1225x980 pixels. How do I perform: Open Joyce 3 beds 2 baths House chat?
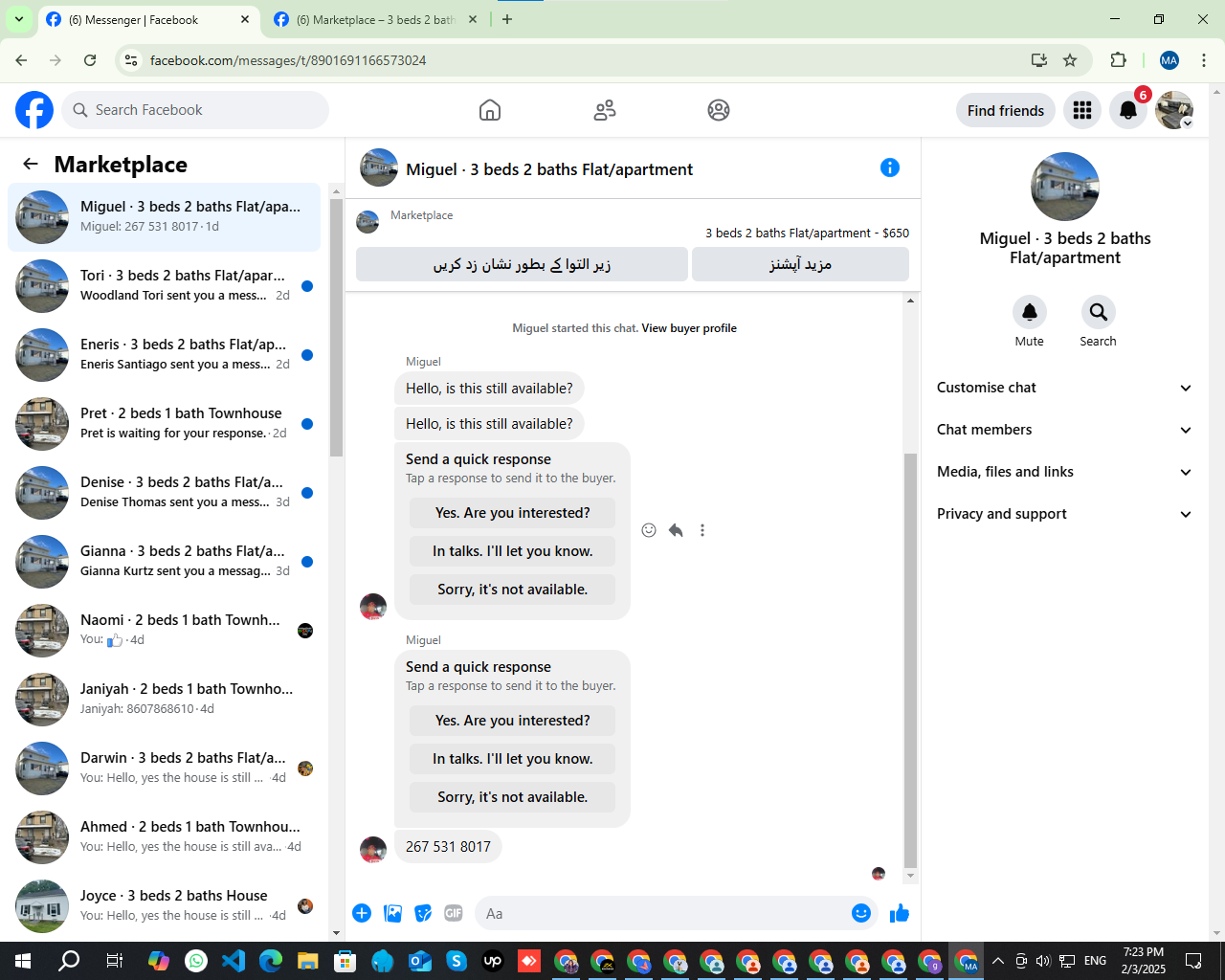pyautogui.click(x=164, y=906)
